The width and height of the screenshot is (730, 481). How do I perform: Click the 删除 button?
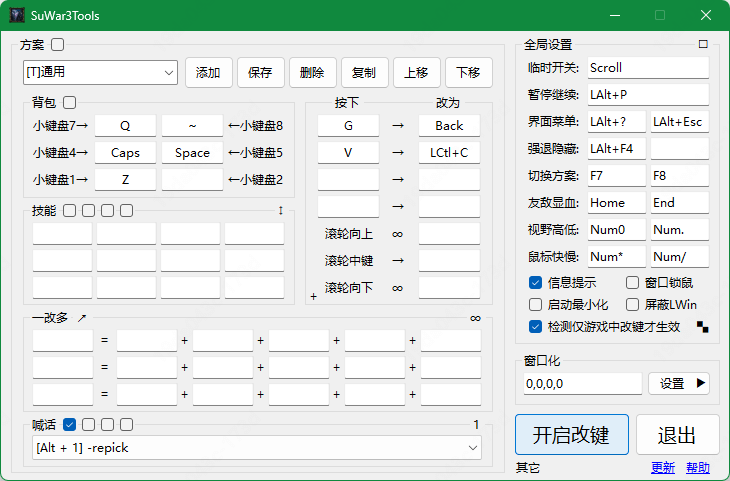(312, 72)
